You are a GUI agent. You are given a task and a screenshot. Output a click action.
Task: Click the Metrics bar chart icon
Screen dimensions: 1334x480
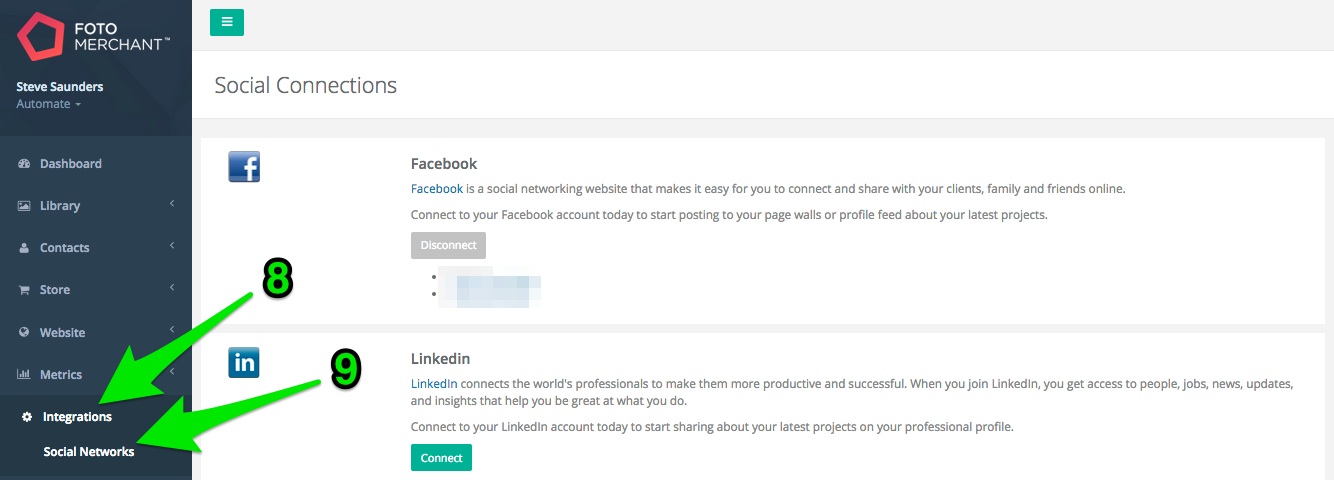point(25,374)
